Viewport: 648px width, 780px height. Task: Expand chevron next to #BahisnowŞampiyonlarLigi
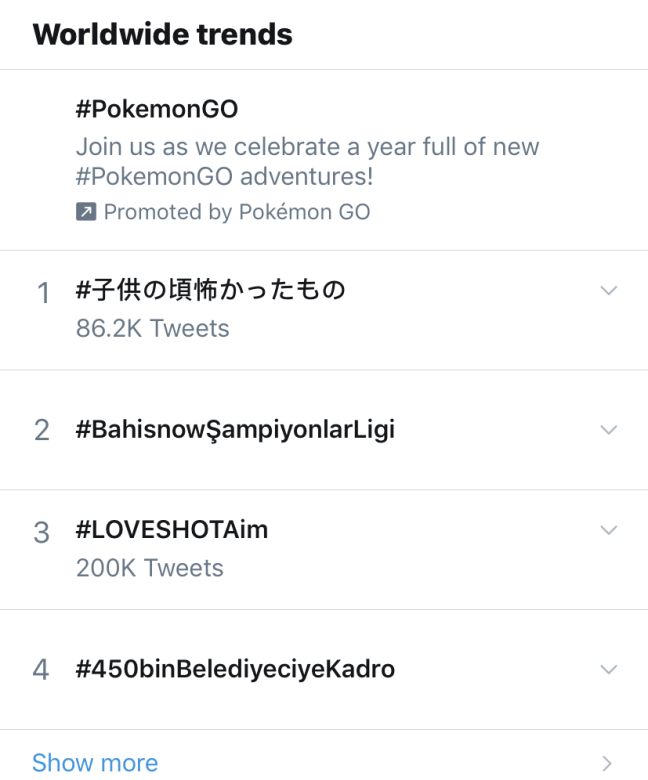(x=608, y=430)
